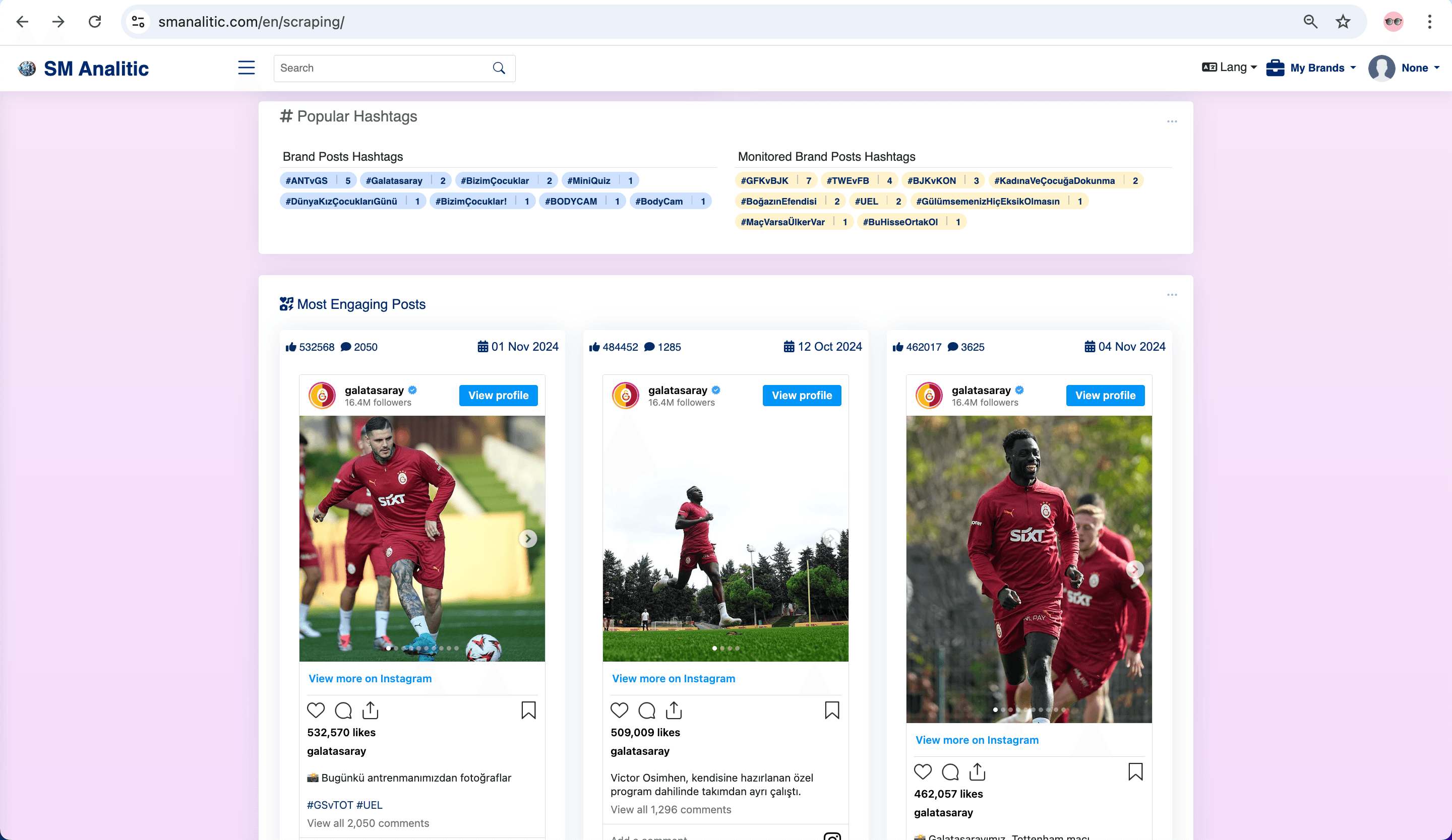The image size is (1452, 840).
Task: View profile on 12 Oct 2024 post
Action: 802,396
